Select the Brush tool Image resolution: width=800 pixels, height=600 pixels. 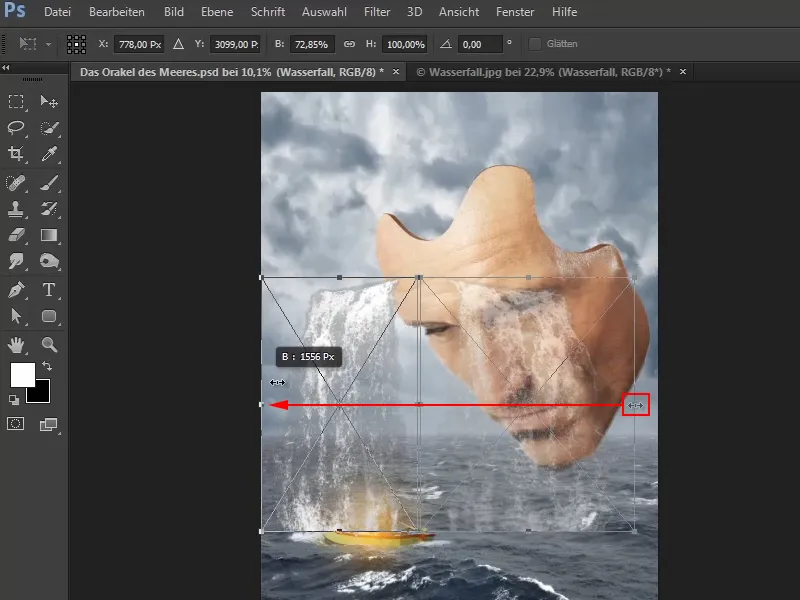point(49,183)
